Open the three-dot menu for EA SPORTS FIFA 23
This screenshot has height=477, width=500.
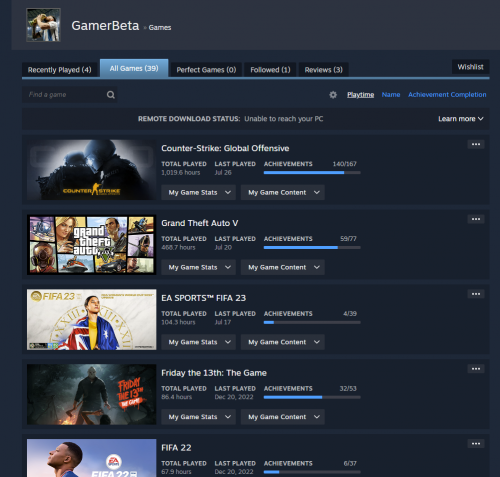(476, 294)
